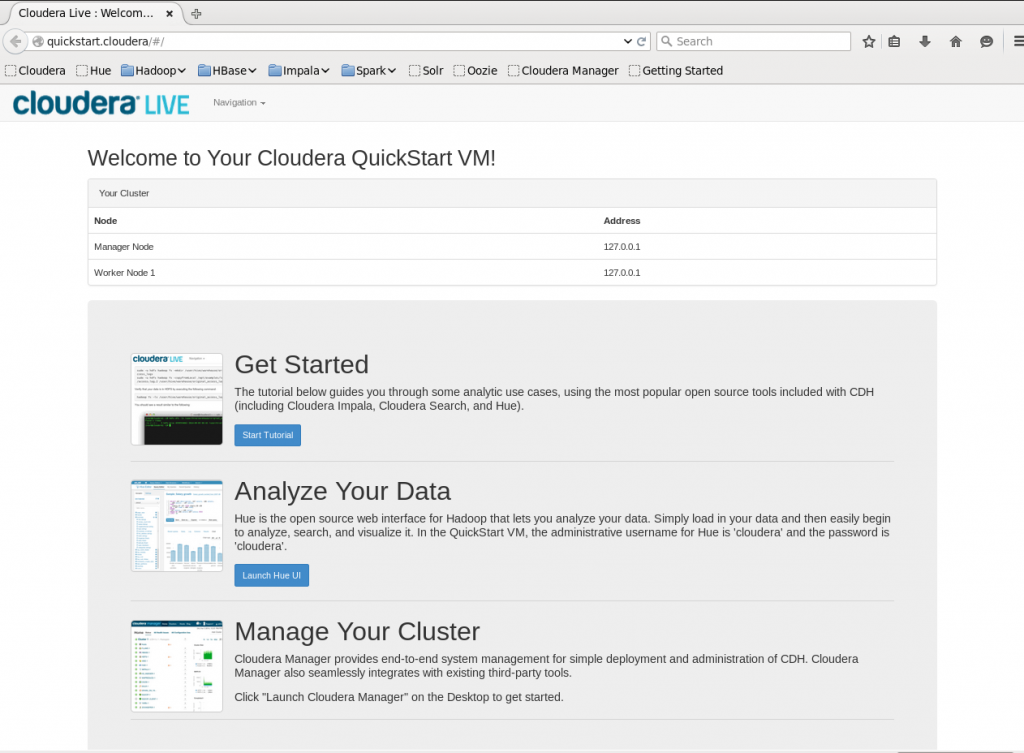1024x753 pixels.
Task: Expand the Spark bookmark folder
Action: click(369, 71)
